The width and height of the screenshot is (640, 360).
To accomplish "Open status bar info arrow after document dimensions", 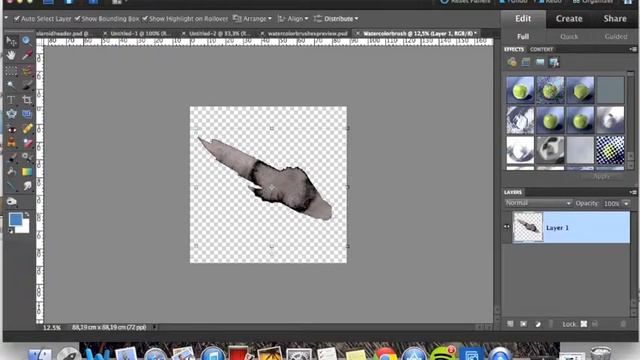I will 155,327.
